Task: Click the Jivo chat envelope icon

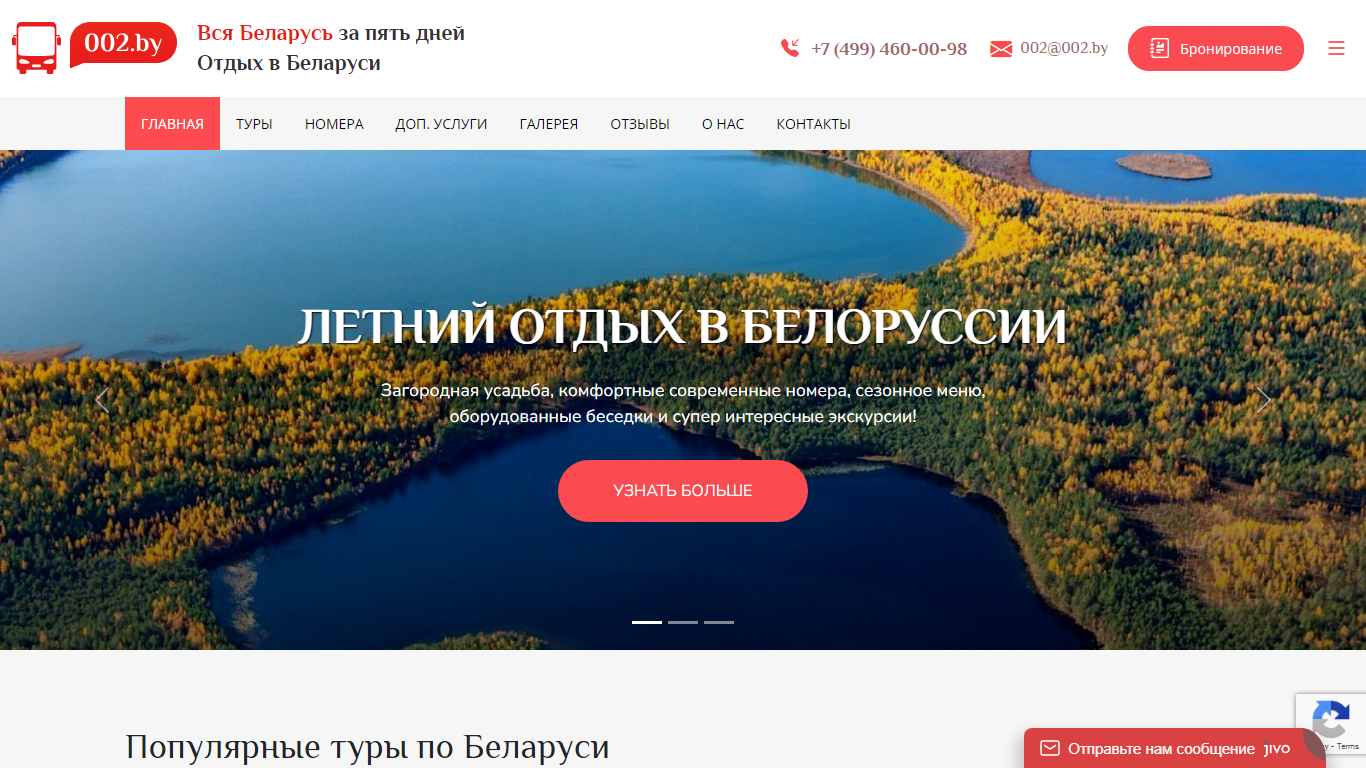Action: (1049, 748)
